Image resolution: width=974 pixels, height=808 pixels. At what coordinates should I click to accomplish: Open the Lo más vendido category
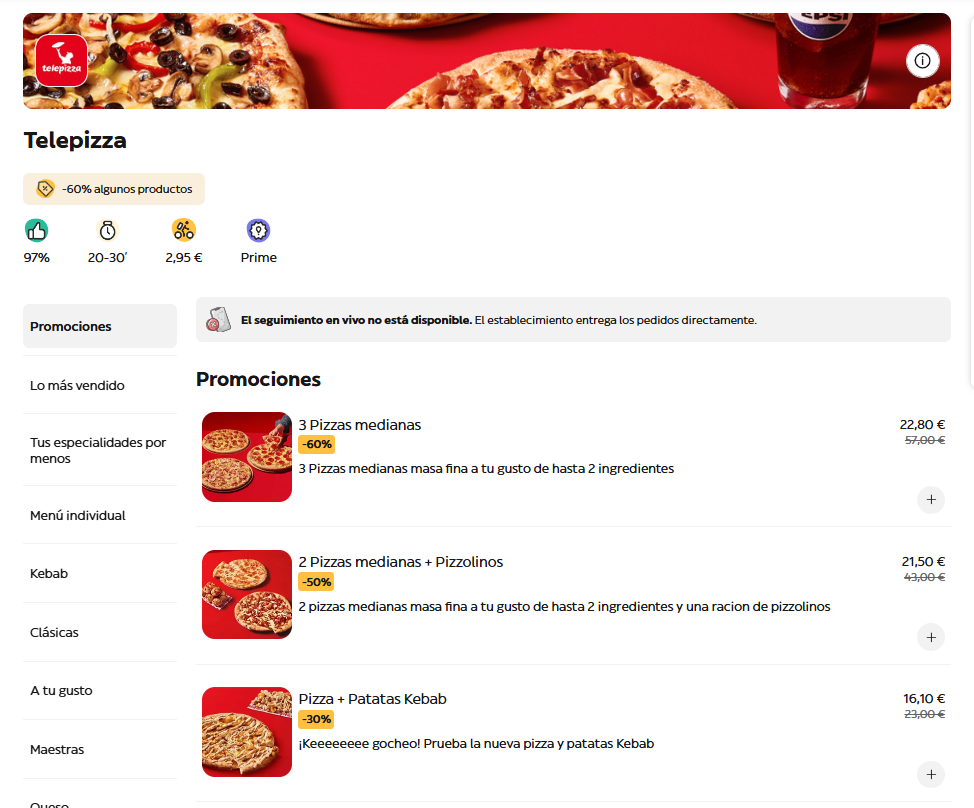(100, 385)
